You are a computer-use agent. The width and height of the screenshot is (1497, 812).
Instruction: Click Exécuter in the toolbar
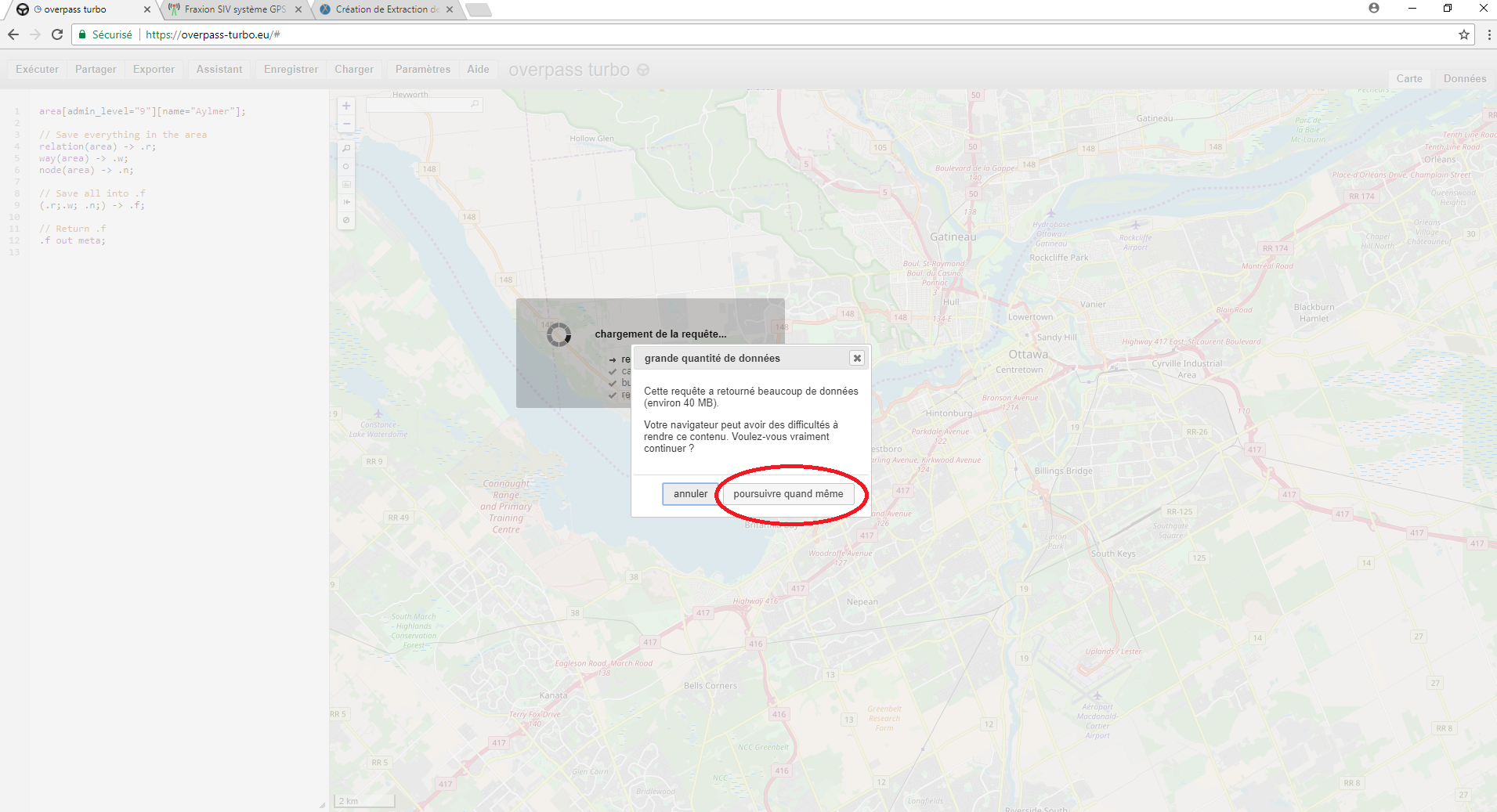point(37,70)
